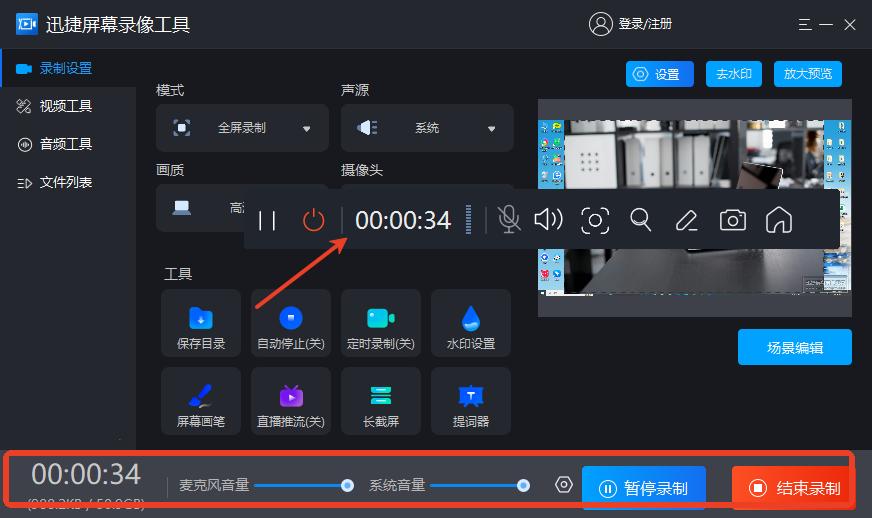Return to main window via home icon
The width and height of the screenshot is (872, 518).
click(779, 220)
